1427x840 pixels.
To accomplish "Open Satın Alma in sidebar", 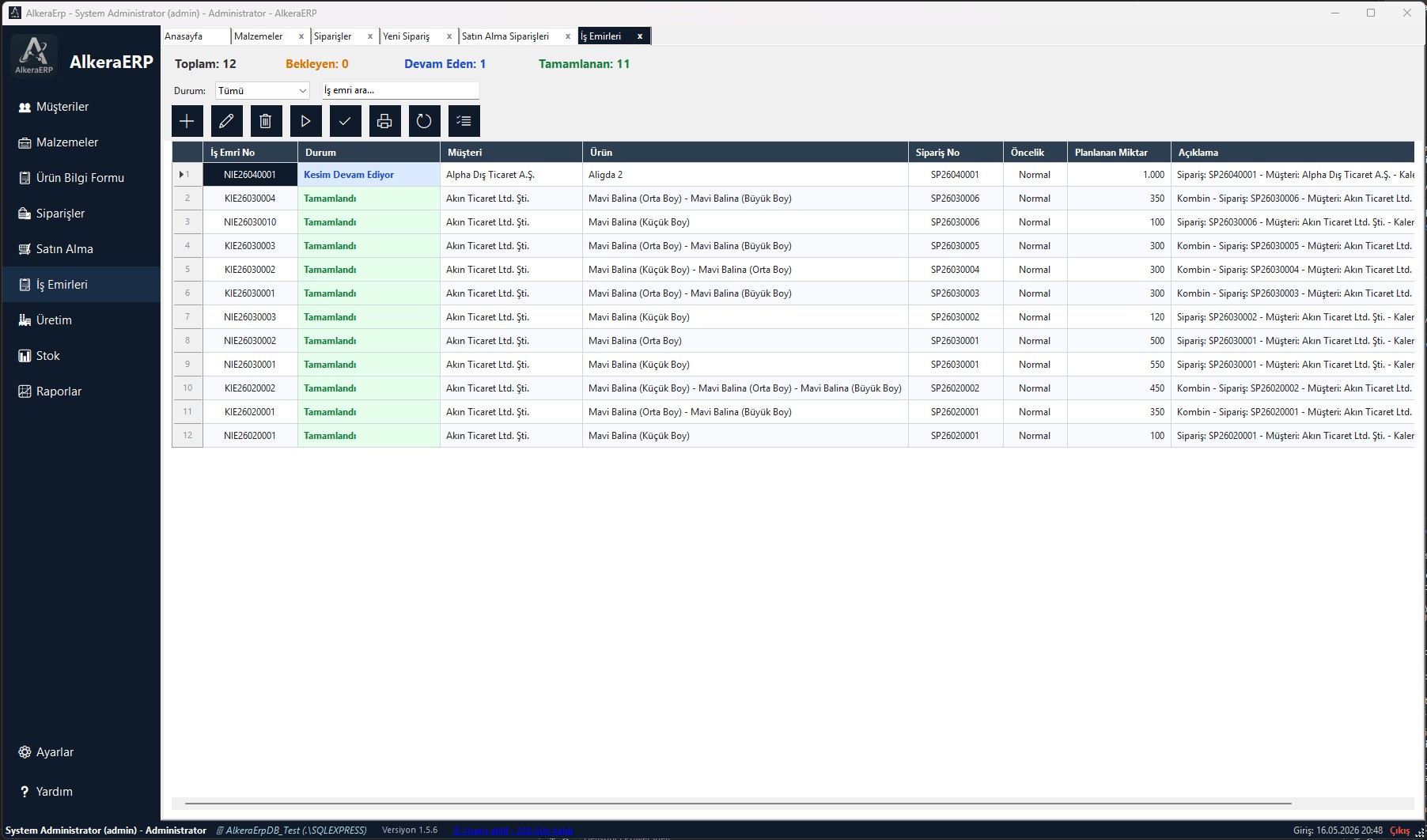I will [81, 249].
